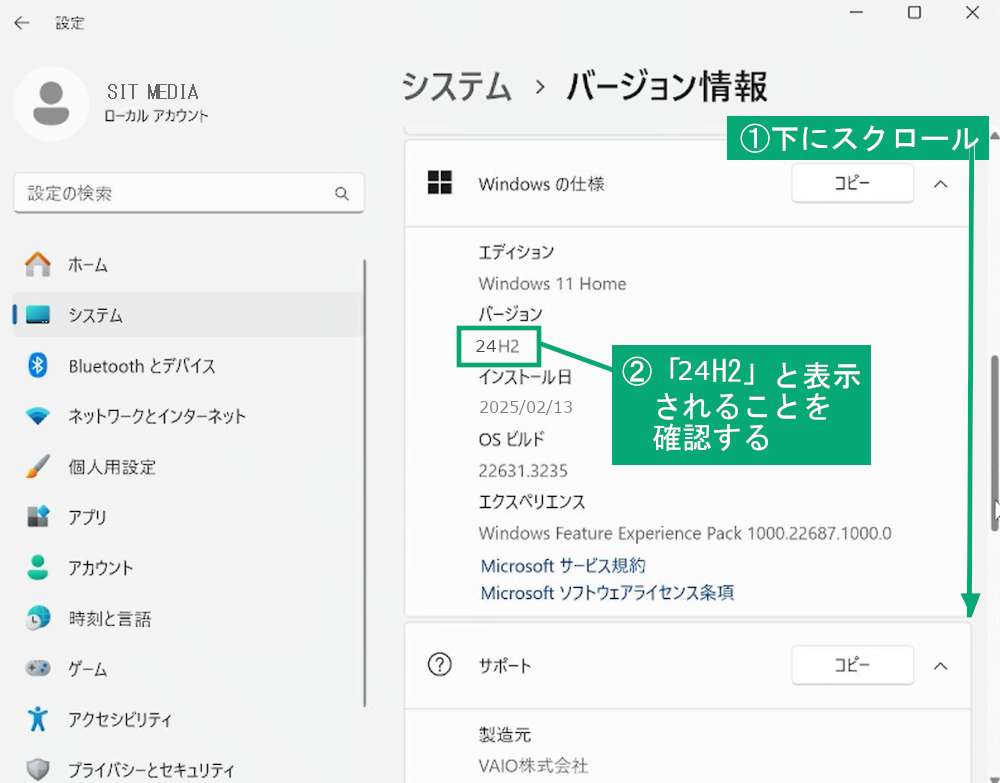
Task: Click the Privacy shield icon
Action: coord(38,769)
